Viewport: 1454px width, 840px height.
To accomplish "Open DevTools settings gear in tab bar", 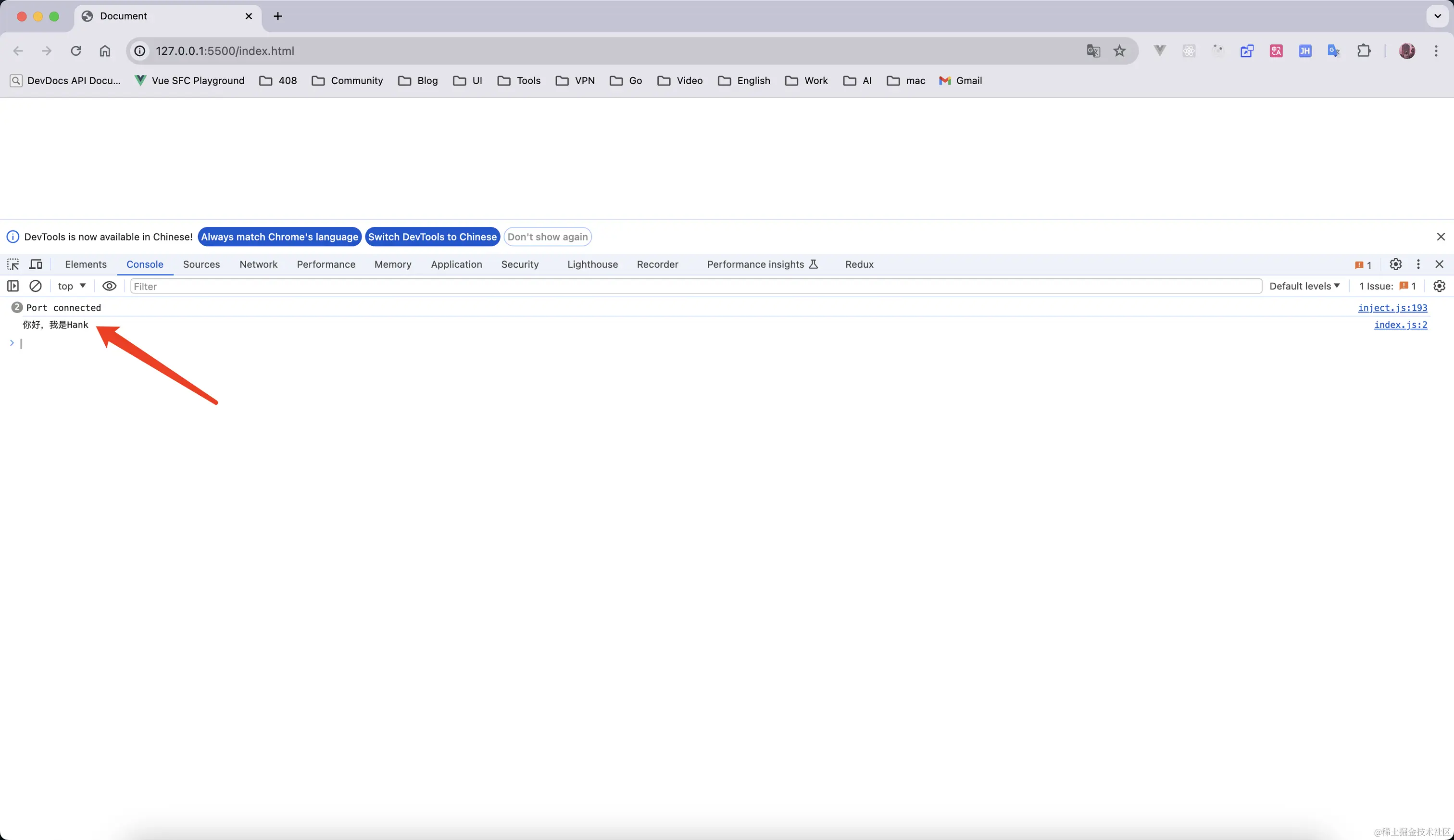I will click(x=1395, y=264).
